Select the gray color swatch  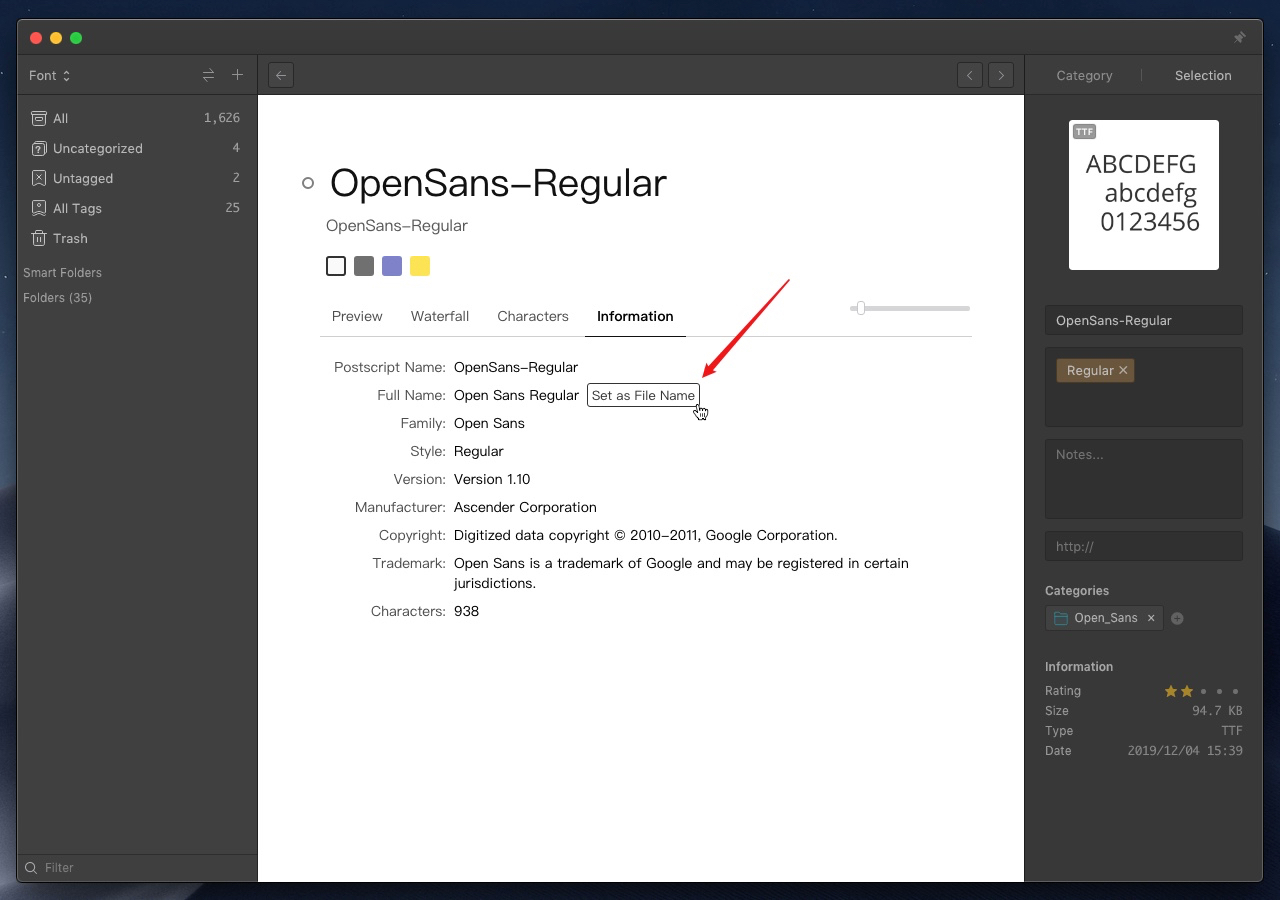pyautogui.click(x=364, y=266)
